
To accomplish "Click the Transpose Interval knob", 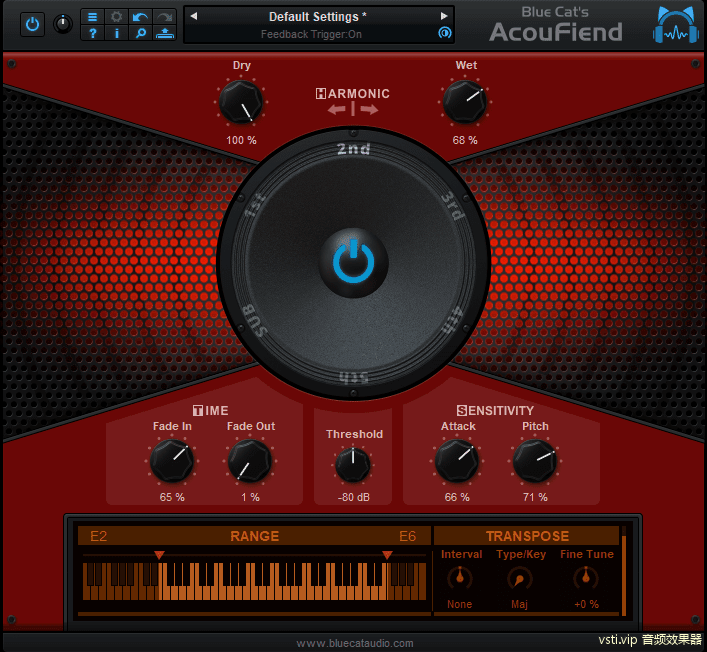I will 460,578.
